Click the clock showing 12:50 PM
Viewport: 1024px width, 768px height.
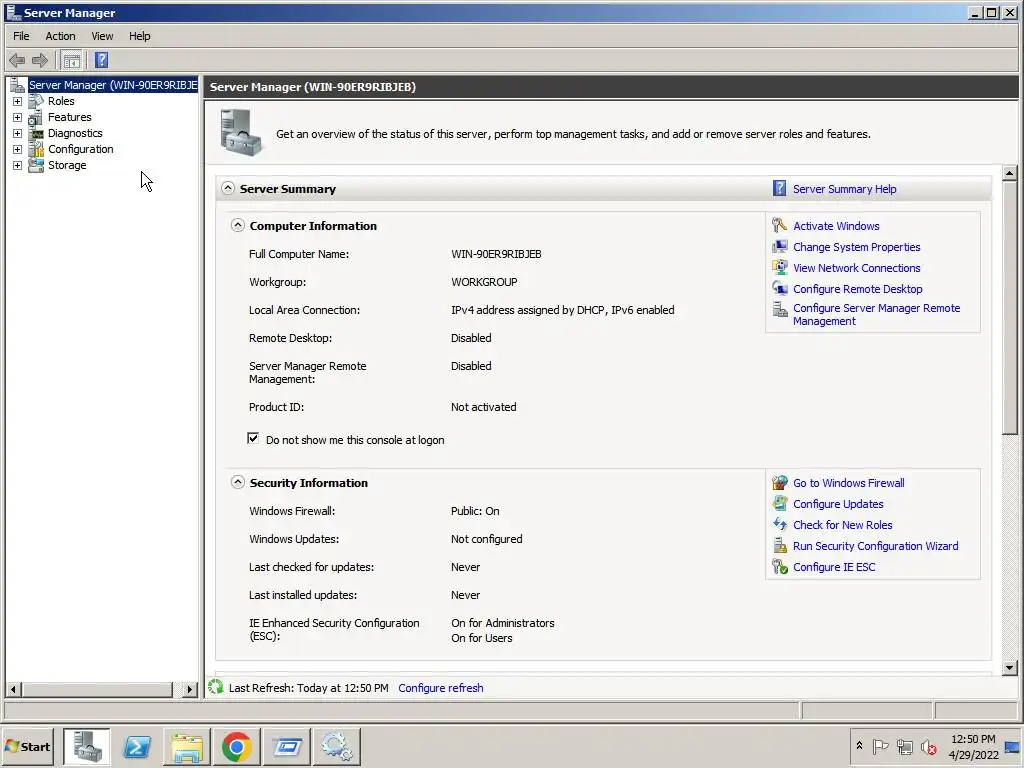(973, 739)
